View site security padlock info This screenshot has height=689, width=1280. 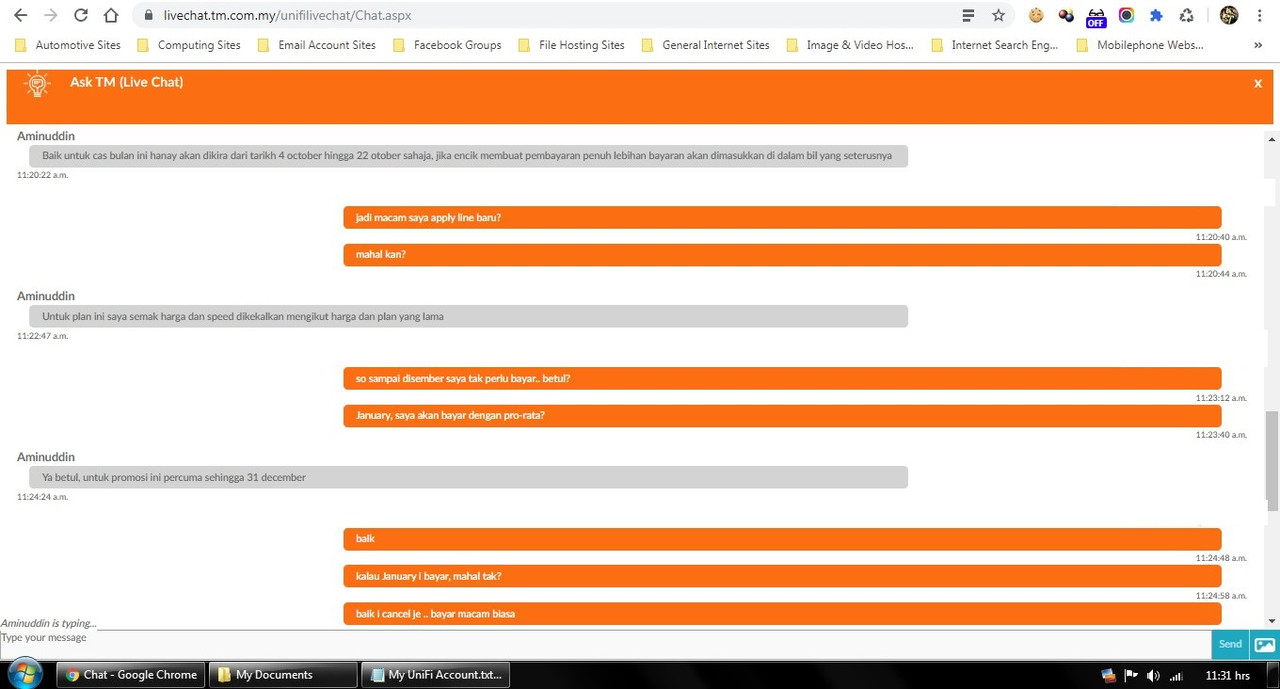(148, 16)
